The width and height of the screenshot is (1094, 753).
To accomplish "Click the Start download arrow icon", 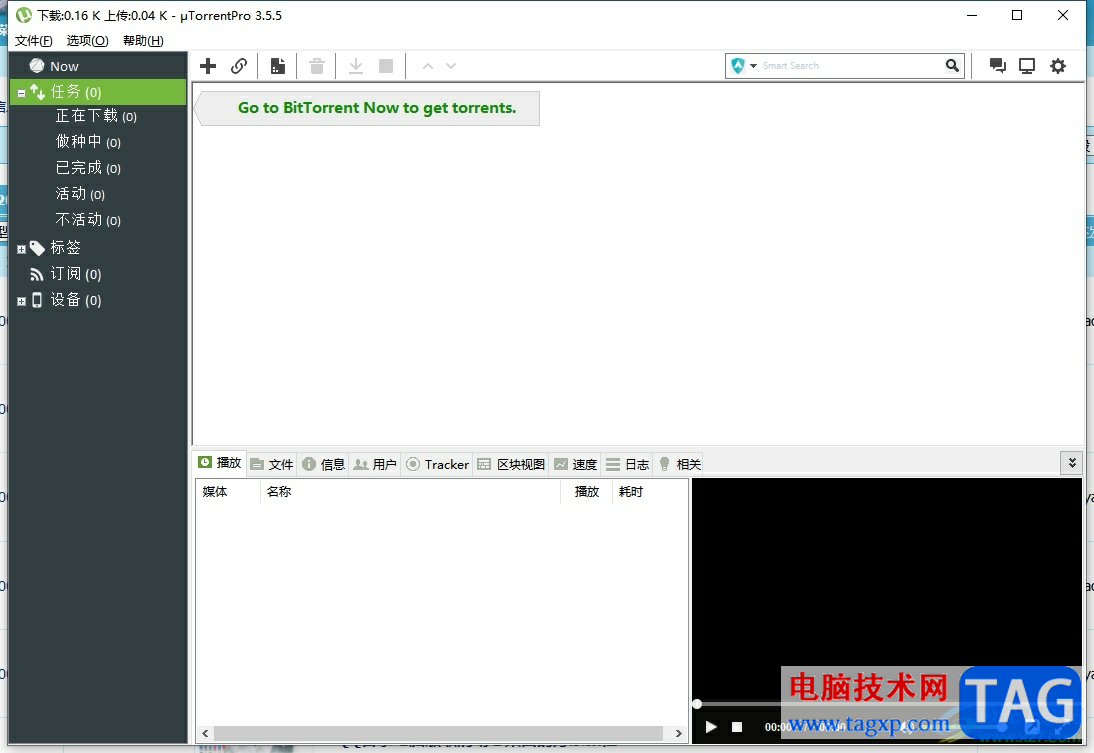I will click(356, 66).
